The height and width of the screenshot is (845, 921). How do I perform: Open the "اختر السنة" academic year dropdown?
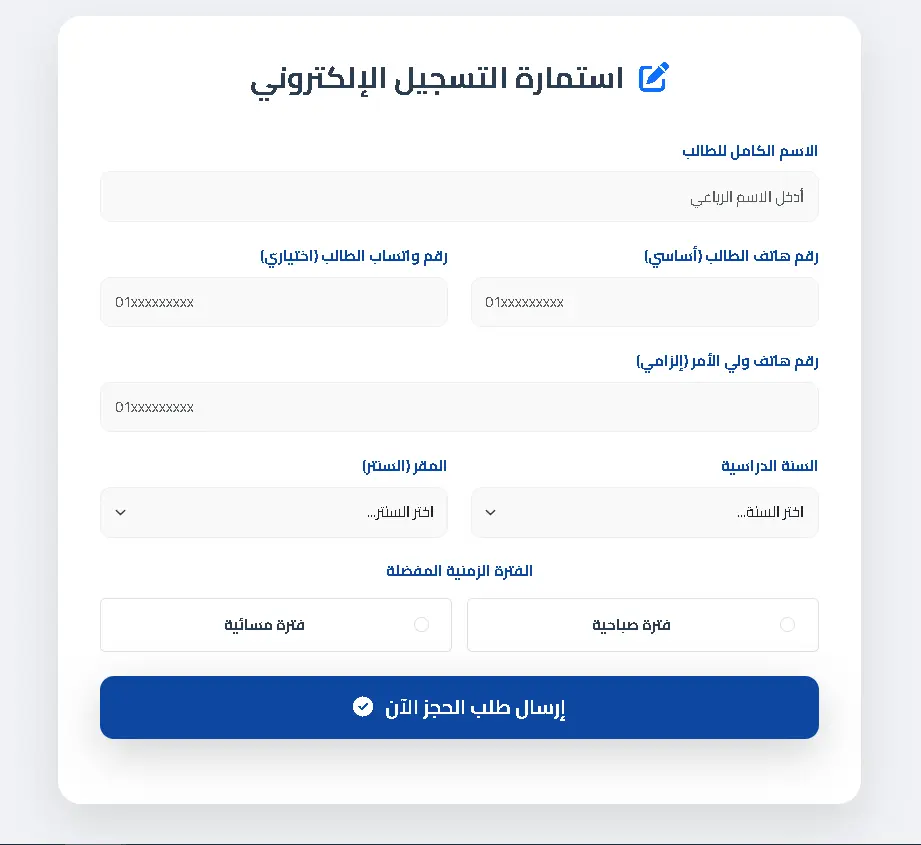click(644, 512)
